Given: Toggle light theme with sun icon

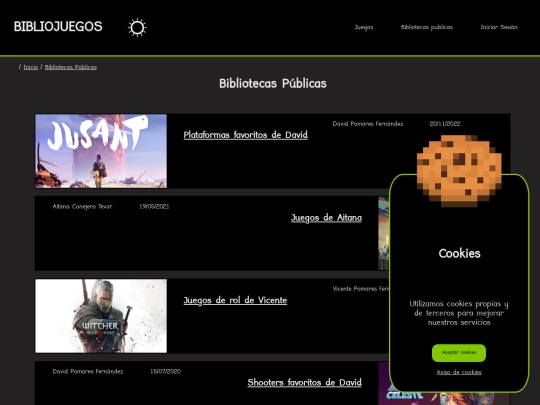Looking at the screenshot, I should (137, 28).
